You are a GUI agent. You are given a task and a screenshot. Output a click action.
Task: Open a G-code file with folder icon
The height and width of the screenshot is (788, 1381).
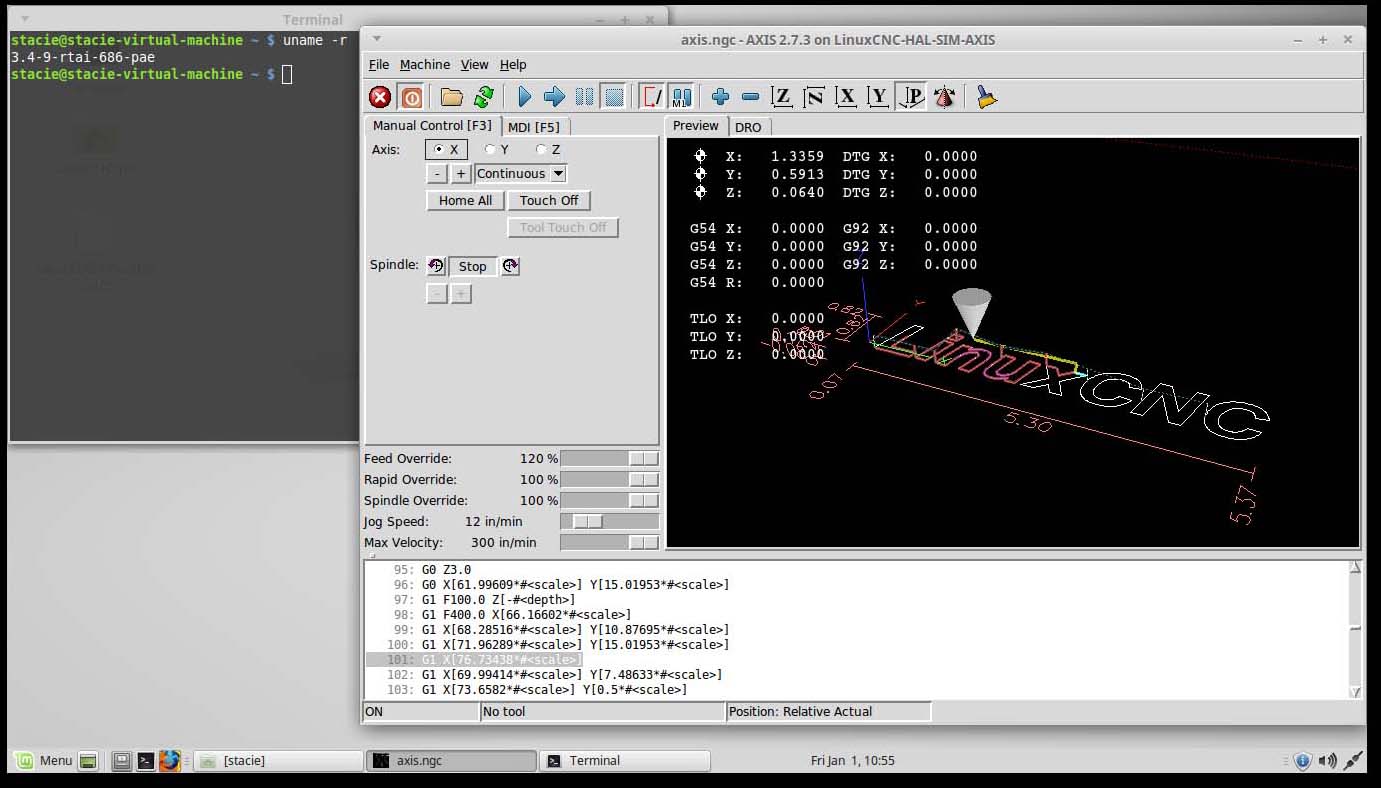[452, 97]
